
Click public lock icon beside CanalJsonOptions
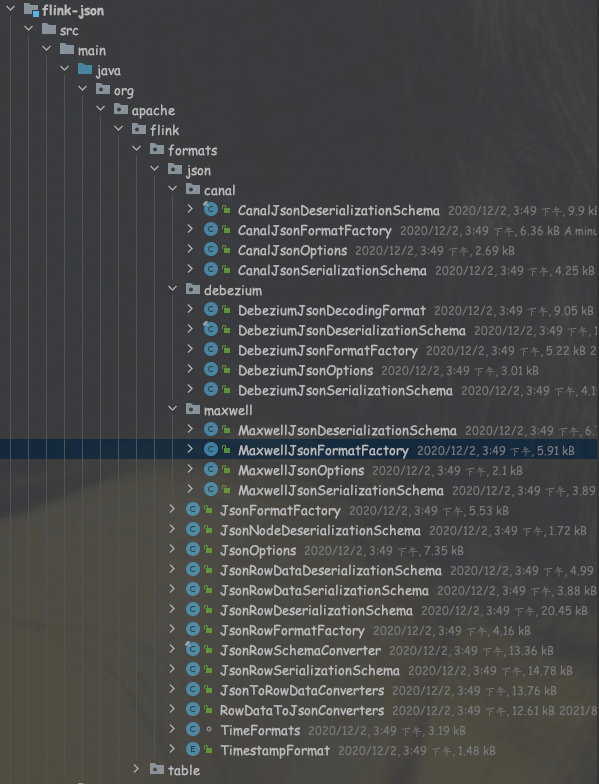(x=226, y=250)
